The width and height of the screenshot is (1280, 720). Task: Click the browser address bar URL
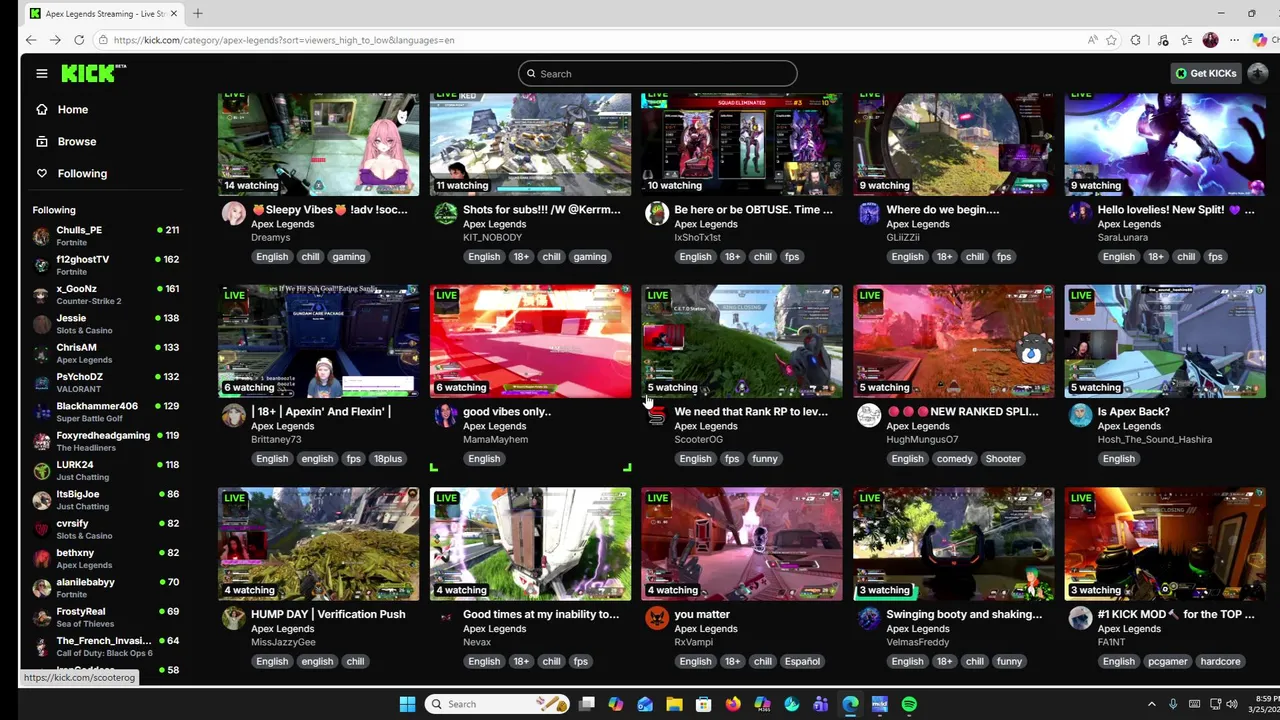284,40
